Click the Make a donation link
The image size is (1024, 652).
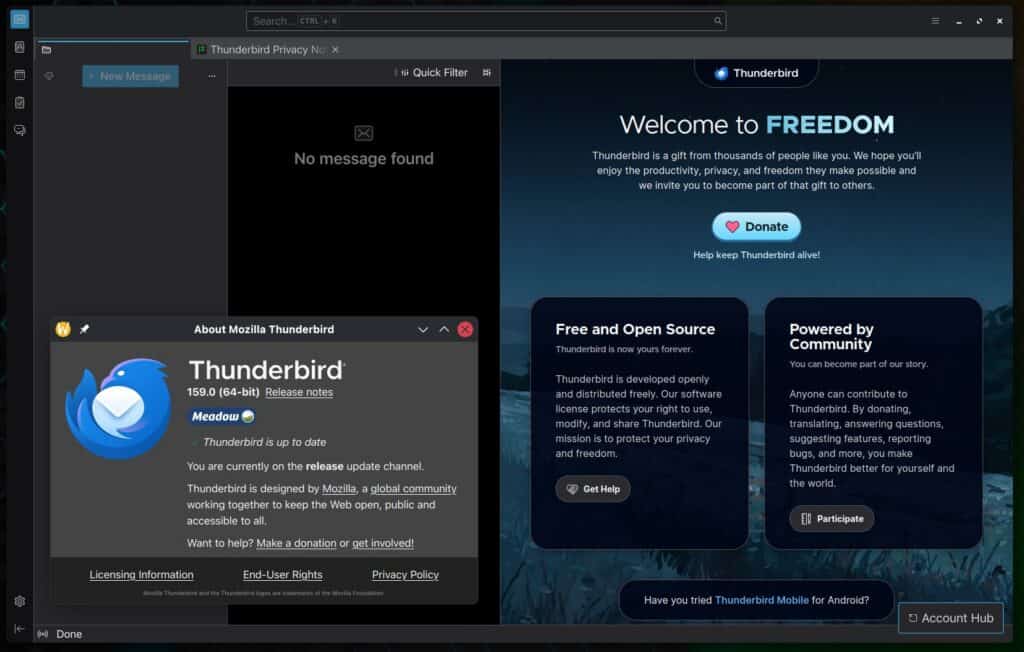(x=296, y=543)
